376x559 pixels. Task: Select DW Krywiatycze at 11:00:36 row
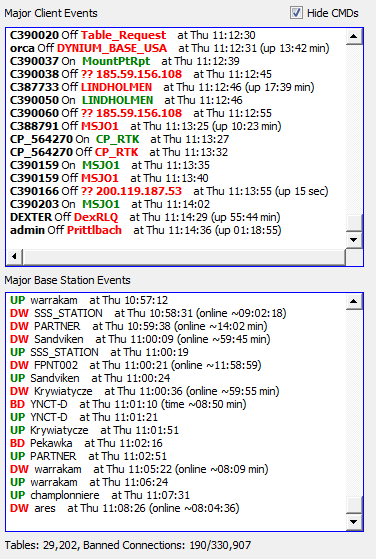tap(145, 391)
